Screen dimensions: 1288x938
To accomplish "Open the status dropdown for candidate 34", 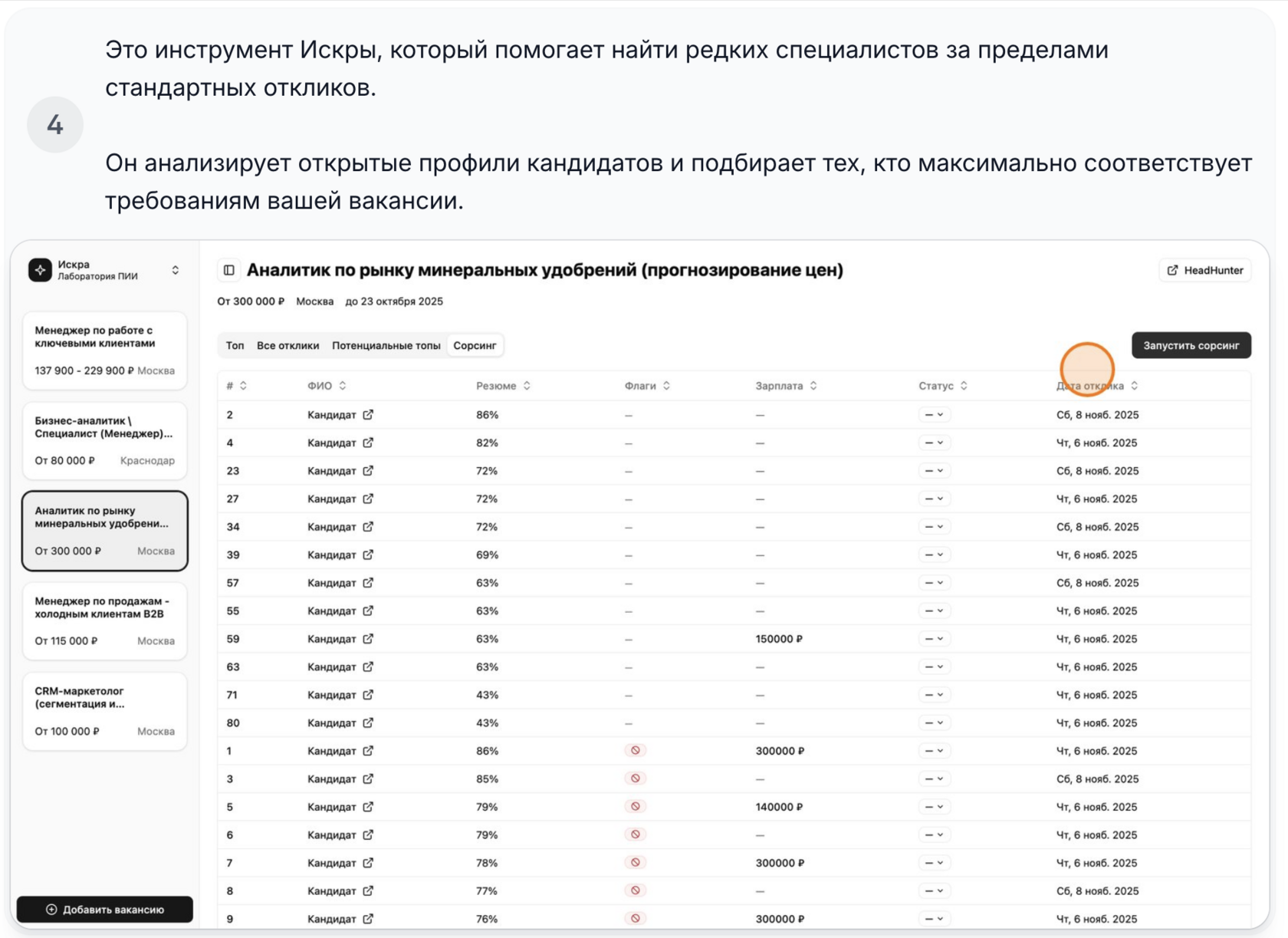I will 934,527.
